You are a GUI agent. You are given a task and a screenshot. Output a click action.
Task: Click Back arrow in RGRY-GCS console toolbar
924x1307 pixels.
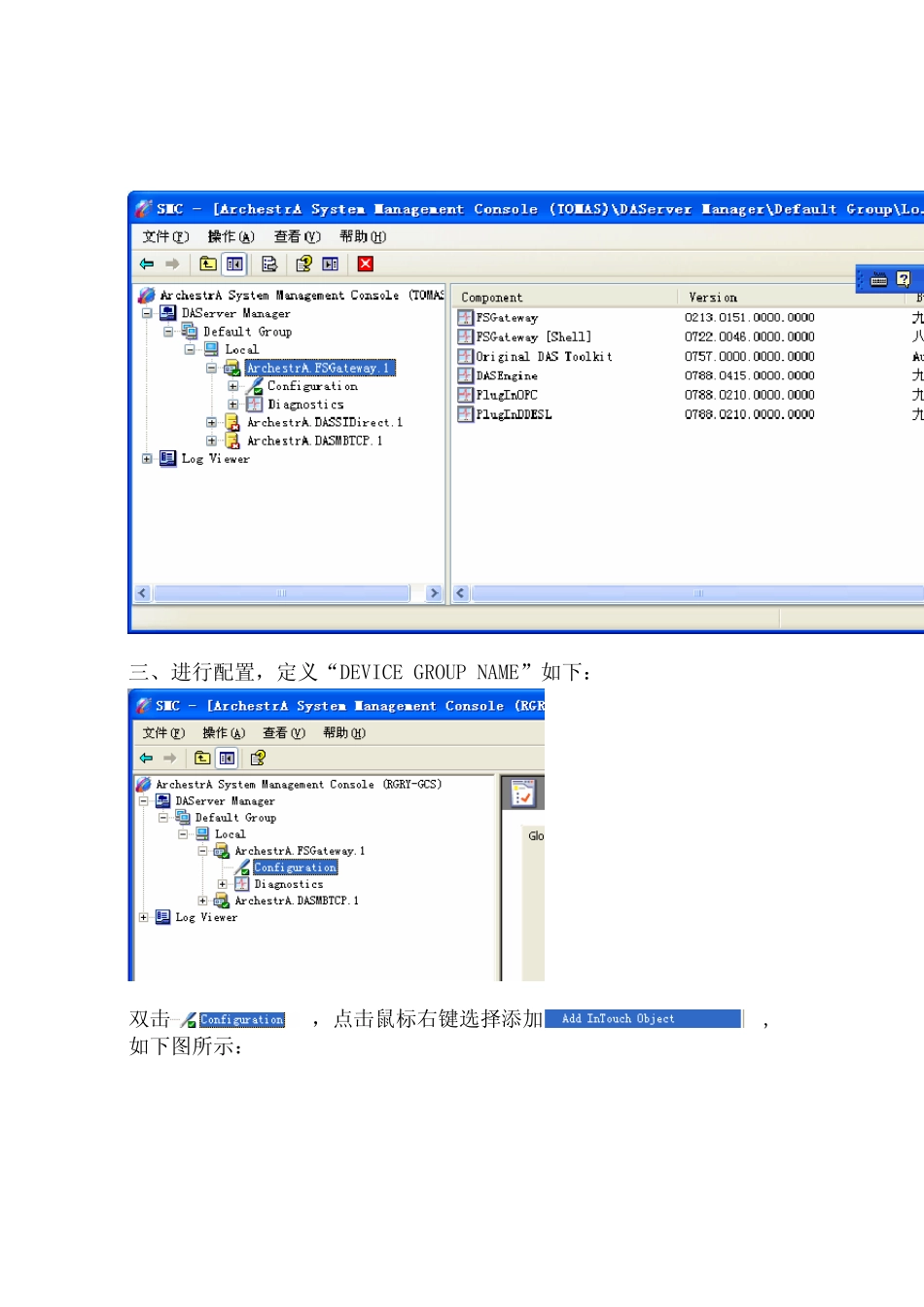pos(146,758)
